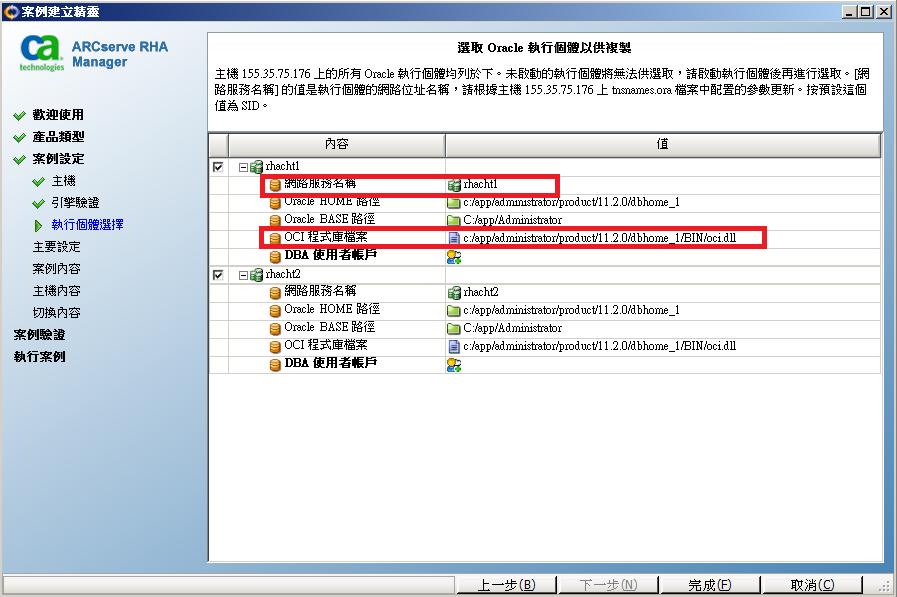Click rhacht2 Oracle HOME path value
Viewport: 897px width, 597px height.
[571, 311]
